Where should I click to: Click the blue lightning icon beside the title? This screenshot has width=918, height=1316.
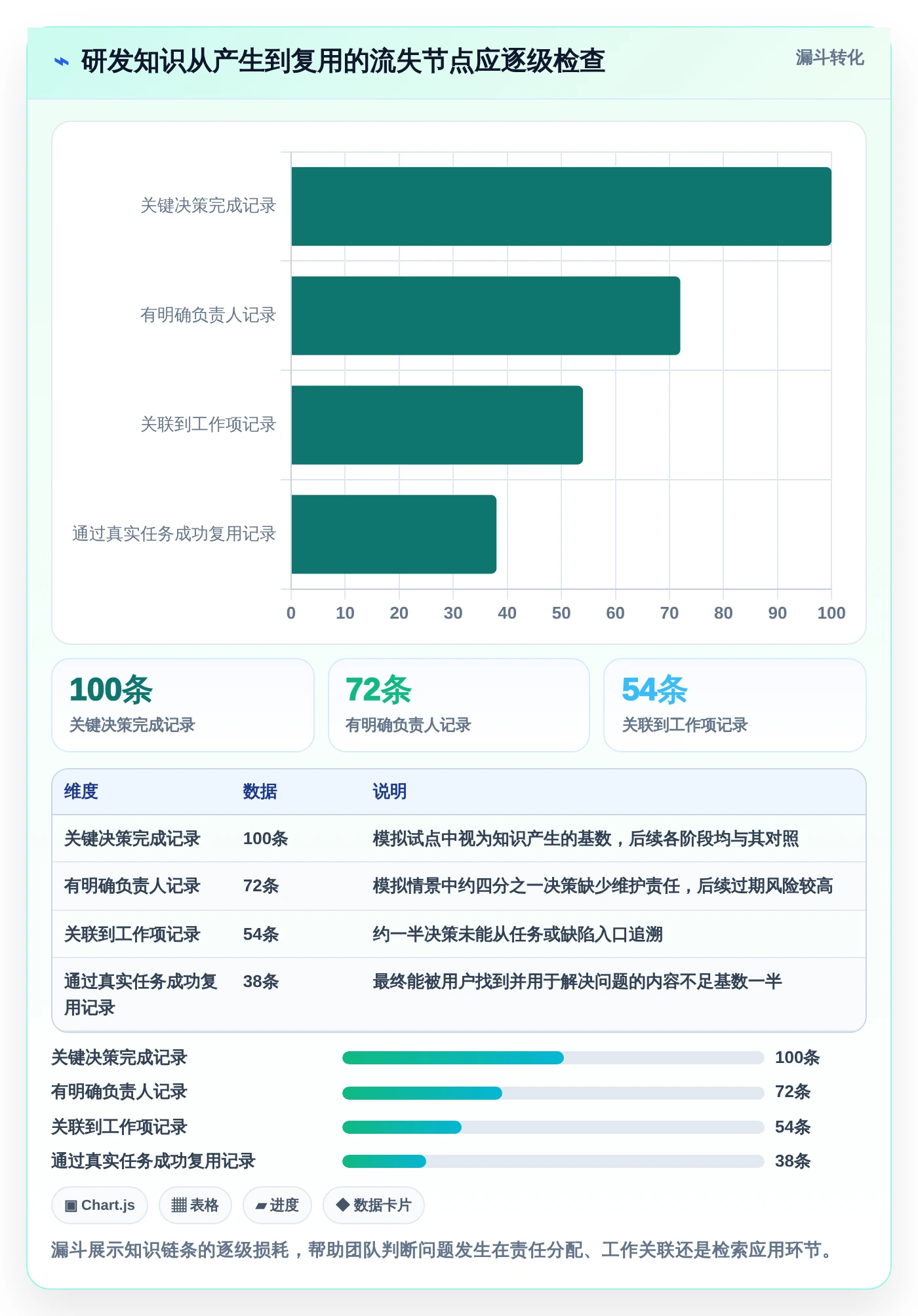(x=61, y=62)
